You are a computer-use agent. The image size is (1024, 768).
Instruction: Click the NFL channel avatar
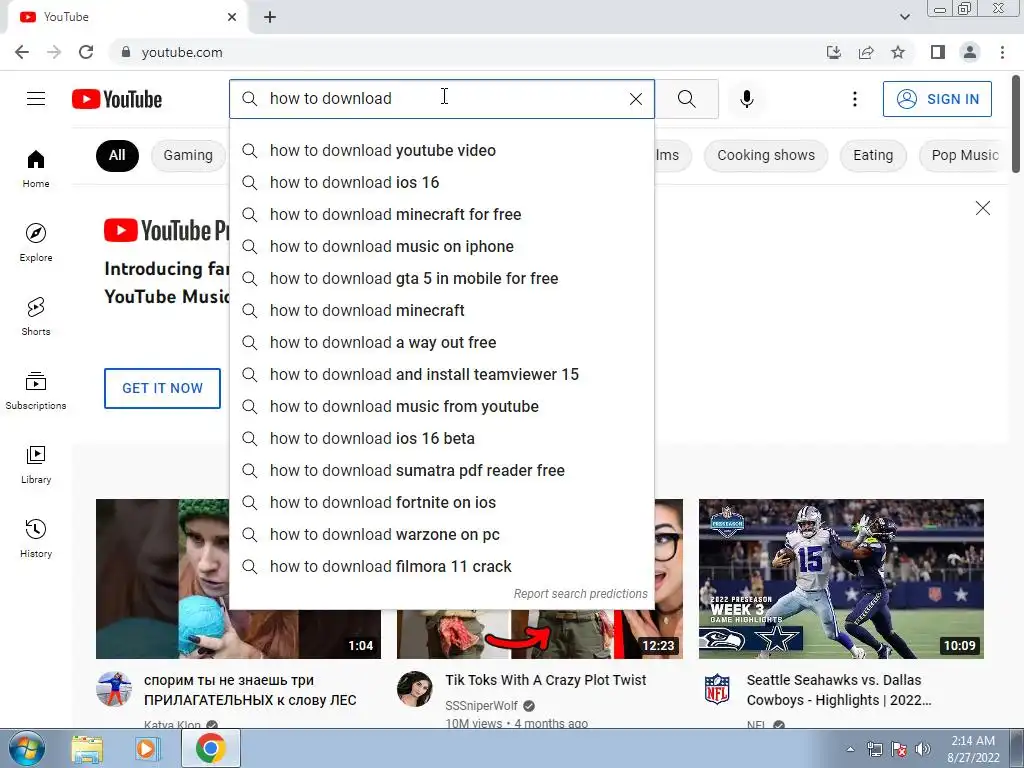[716, 688]
